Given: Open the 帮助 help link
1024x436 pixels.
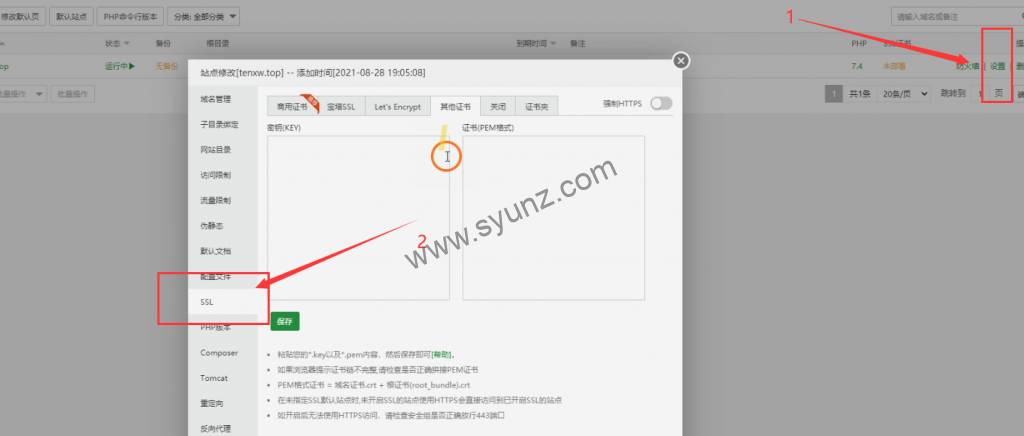Looking at the screenshot, I should pyautogui.click(x=442, y=355).
